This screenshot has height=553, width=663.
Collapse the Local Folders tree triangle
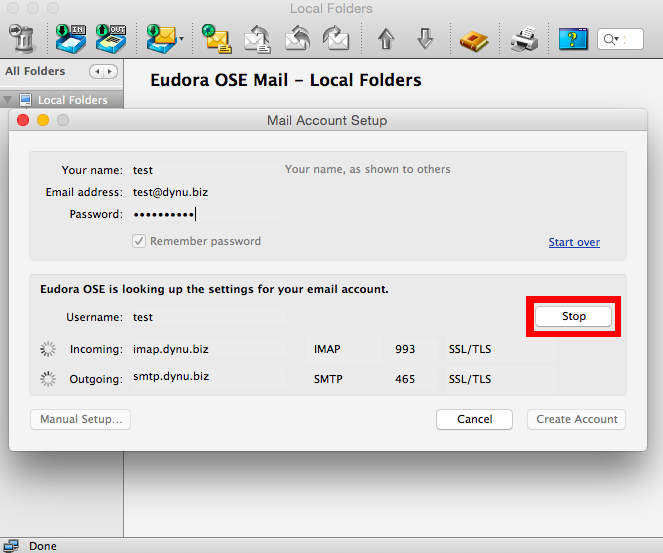pyautogui.click(x=7, y=100)
